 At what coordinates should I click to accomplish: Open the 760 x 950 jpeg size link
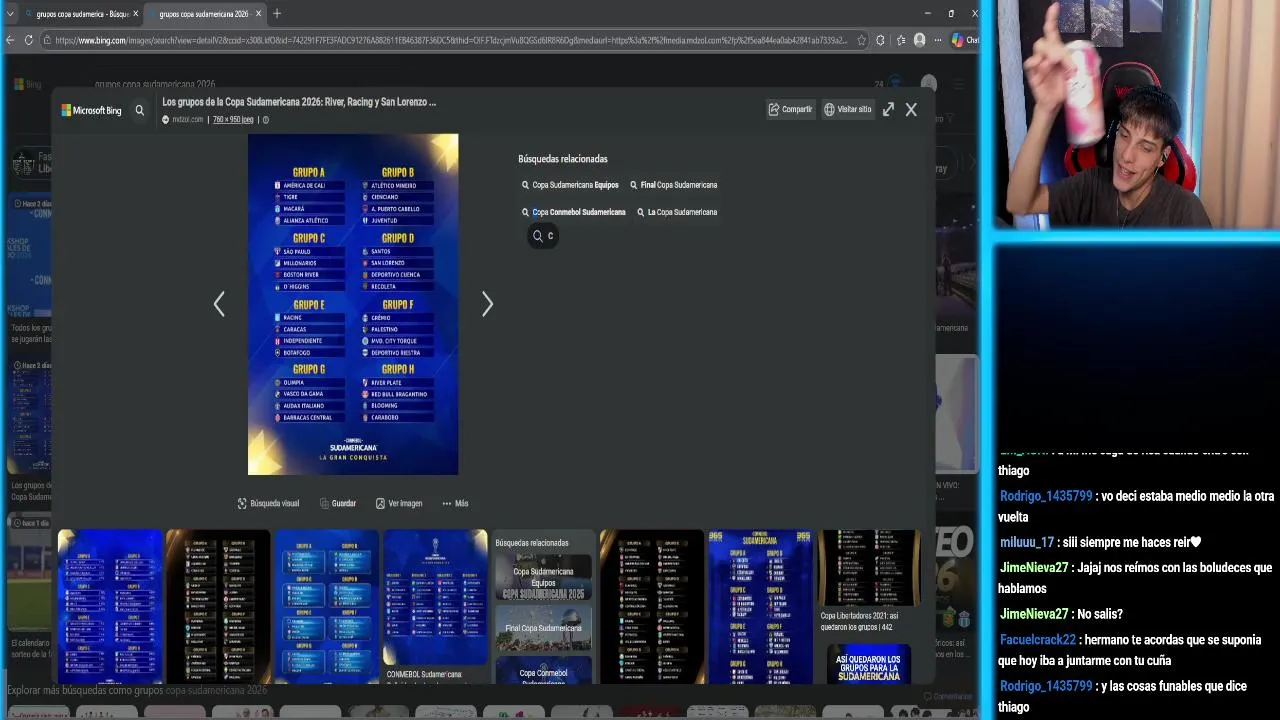tap(233, 120)
